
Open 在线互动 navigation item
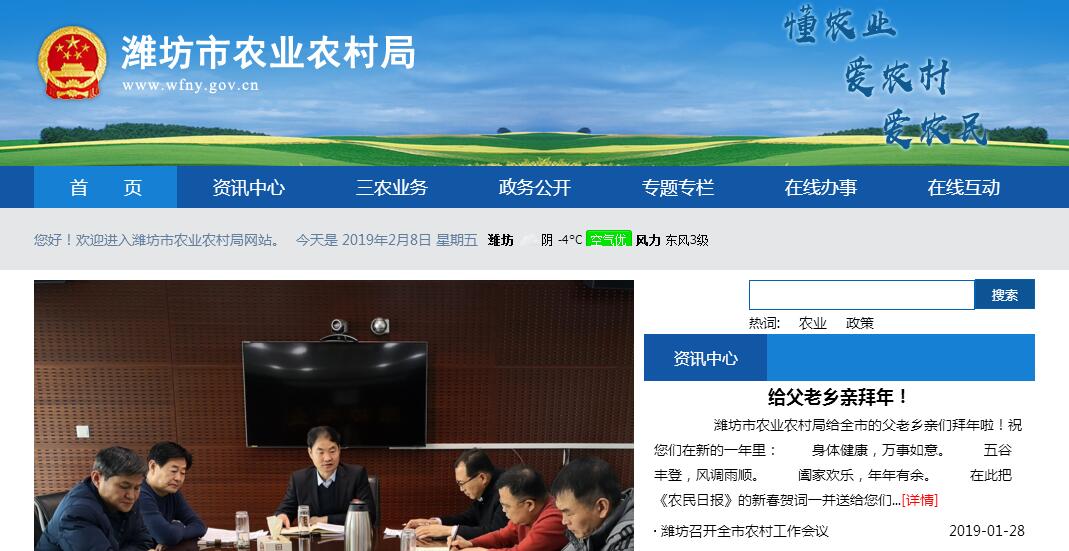point(963,187)
